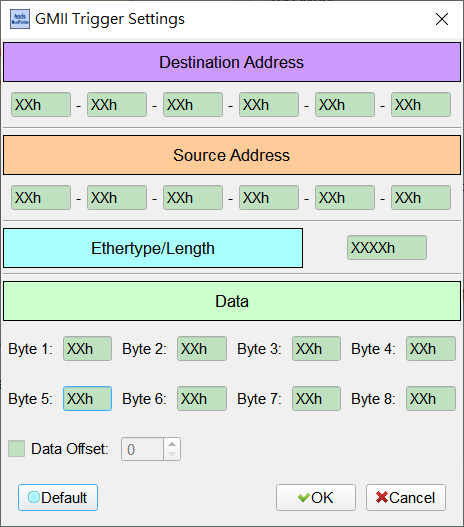Click the Byte 7 value field
Screen dimensions: 464x527
point(316,399)
